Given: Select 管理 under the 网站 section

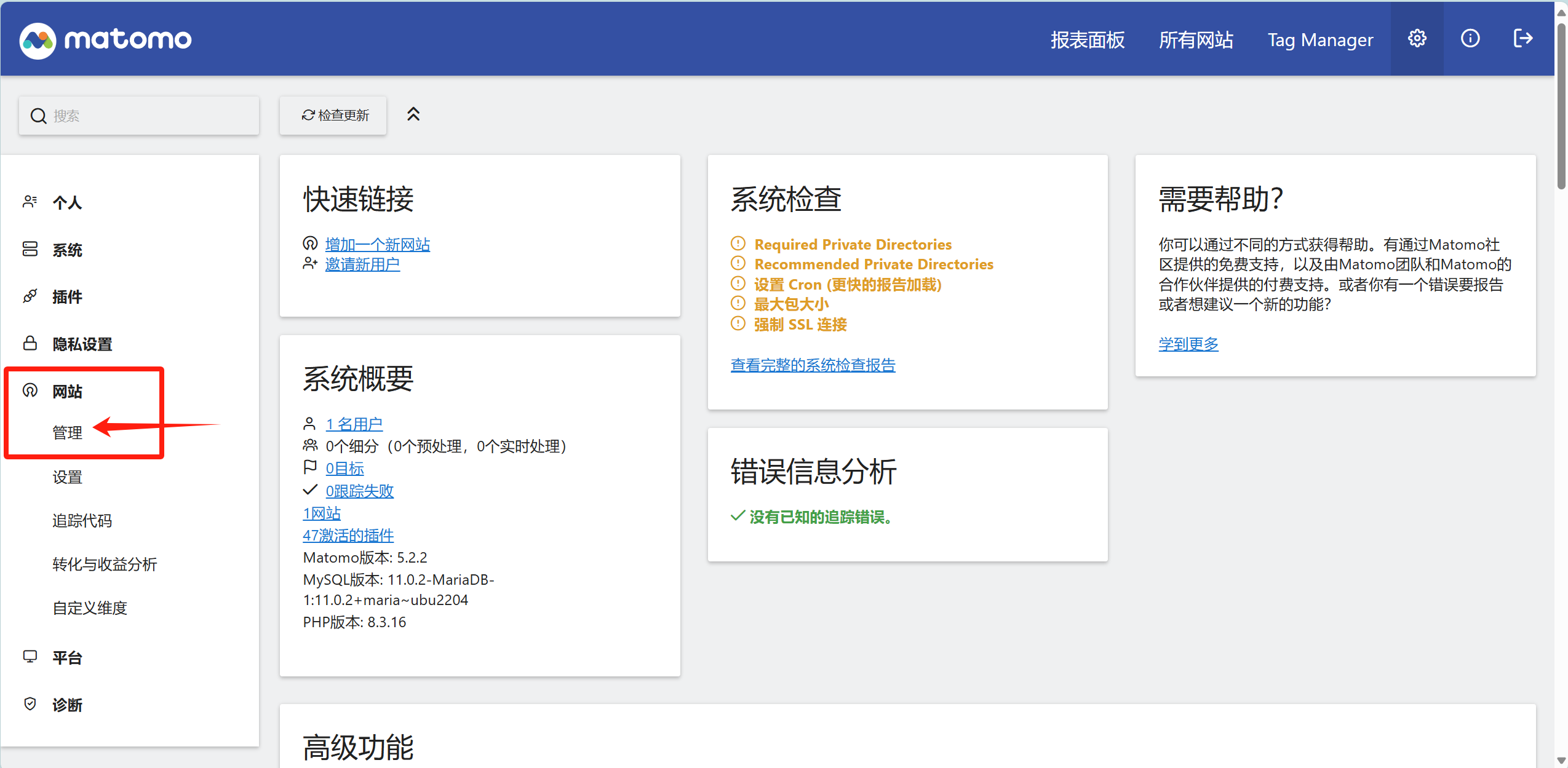Looking at the screenshot, I should click(x=67, y=432).
